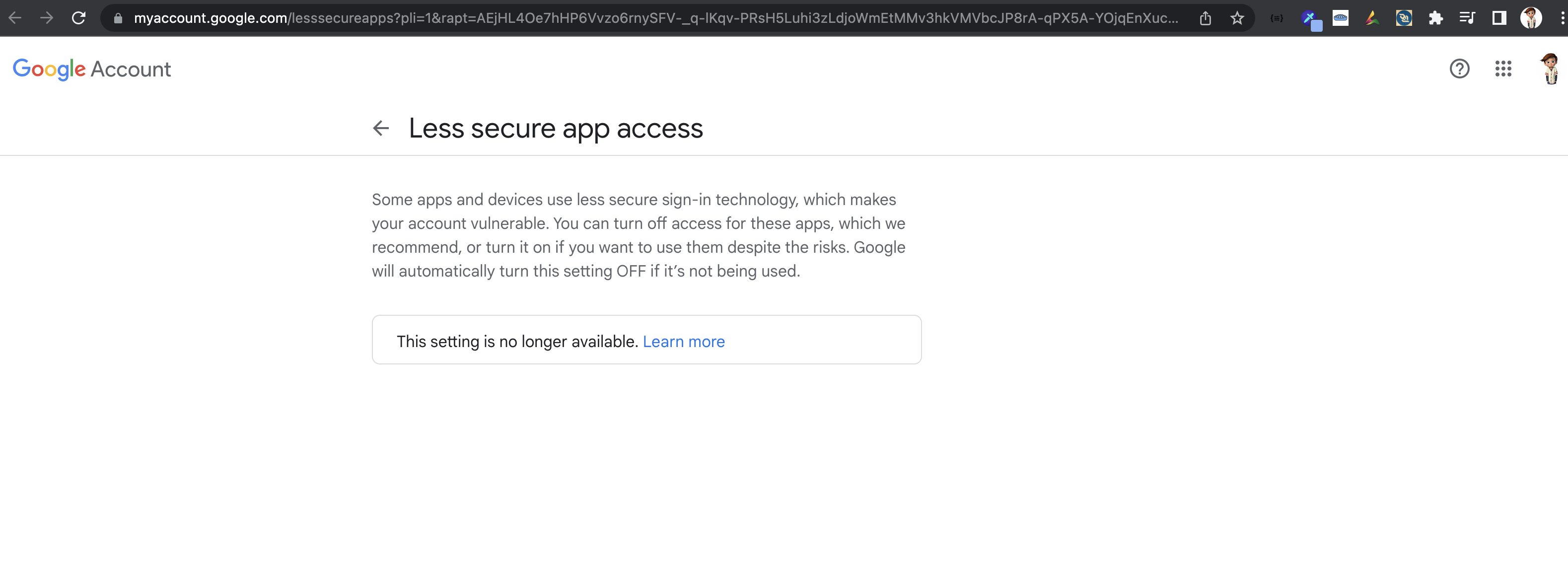This screenshot has width=1568, height=567.
Task: Open the playlist music extension icon
Action: [1469, 18]
